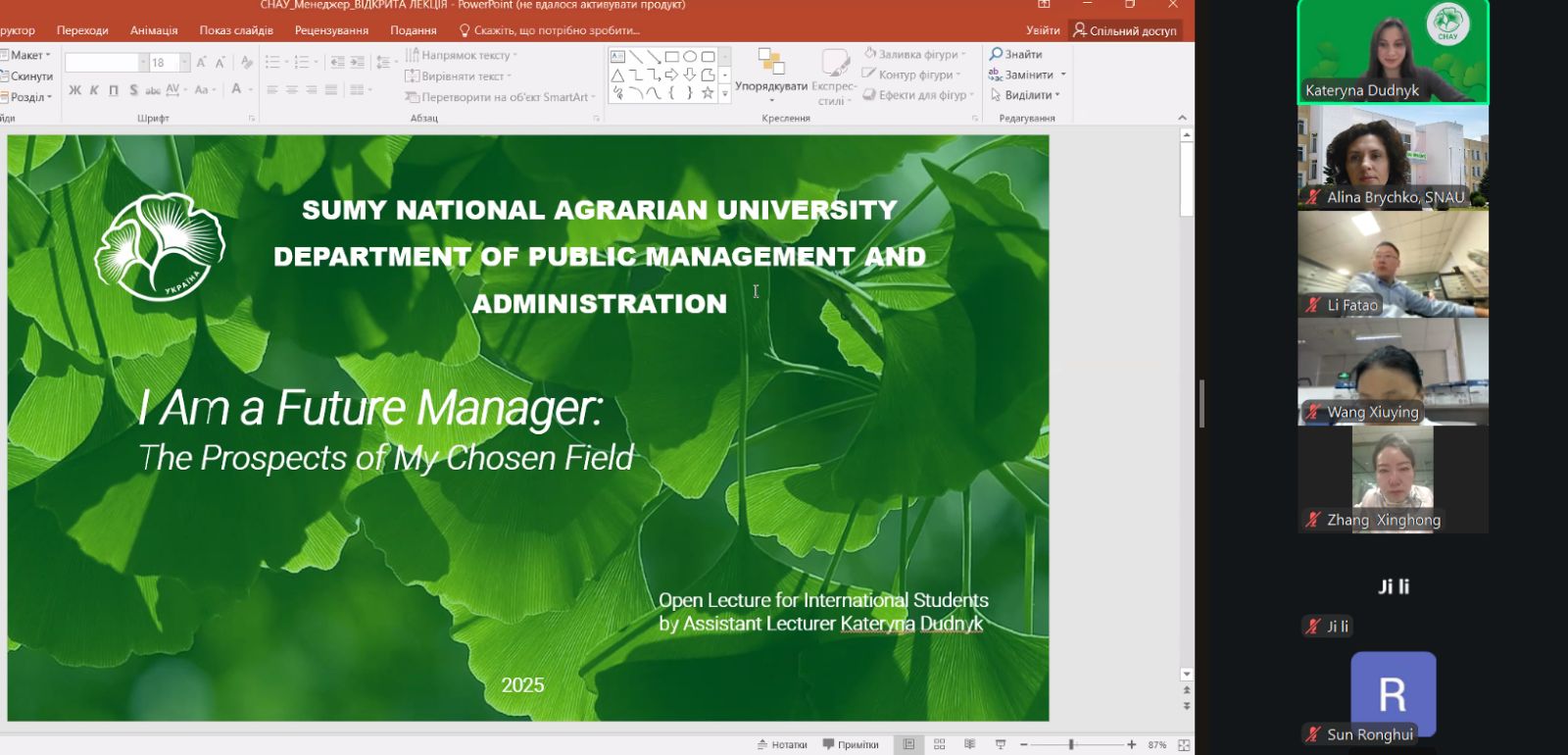Select the oval shape in shapes gallery
Screen dimensions: 1568x755
click(690, 57)
